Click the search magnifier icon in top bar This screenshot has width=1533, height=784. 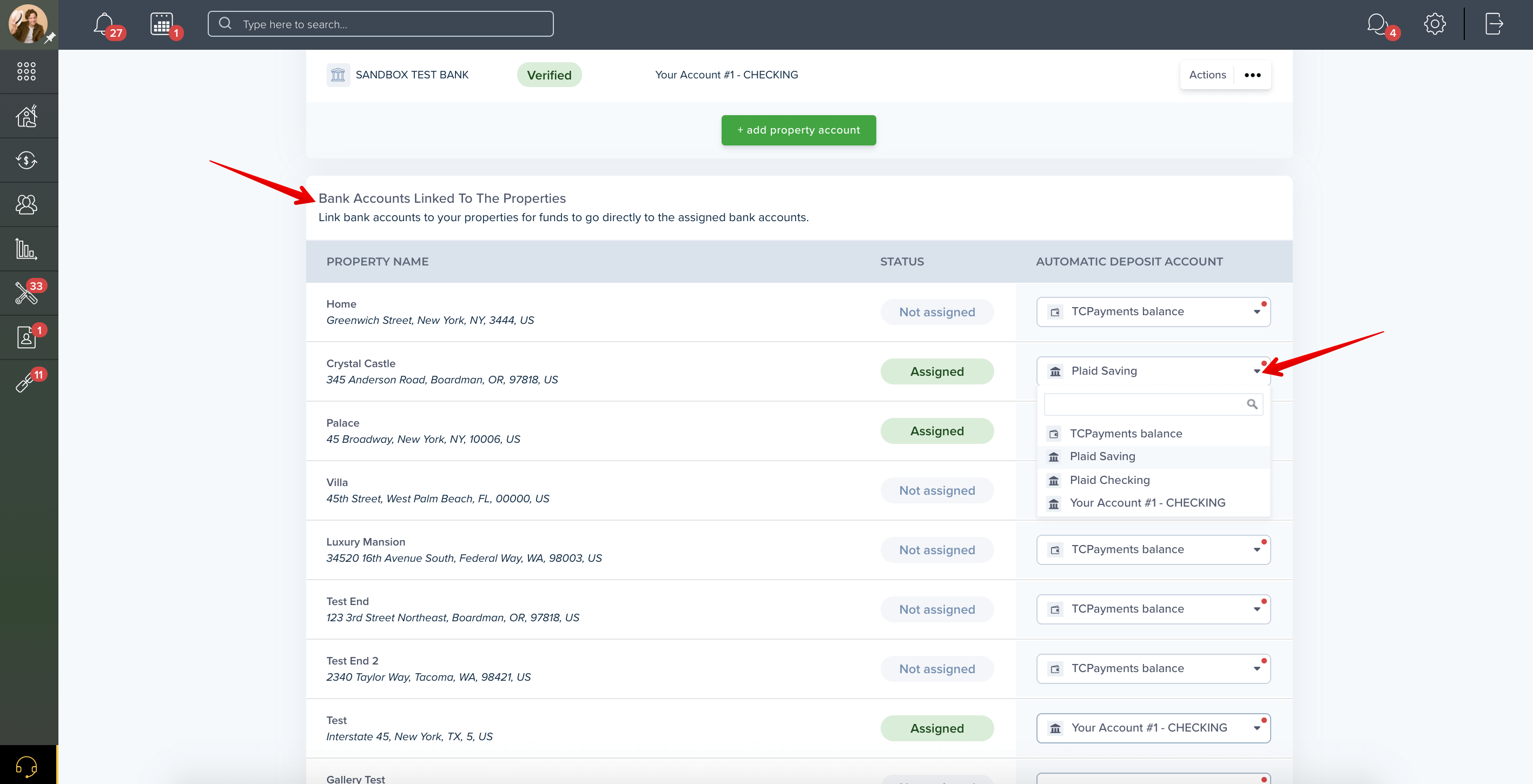click(225, 24)
